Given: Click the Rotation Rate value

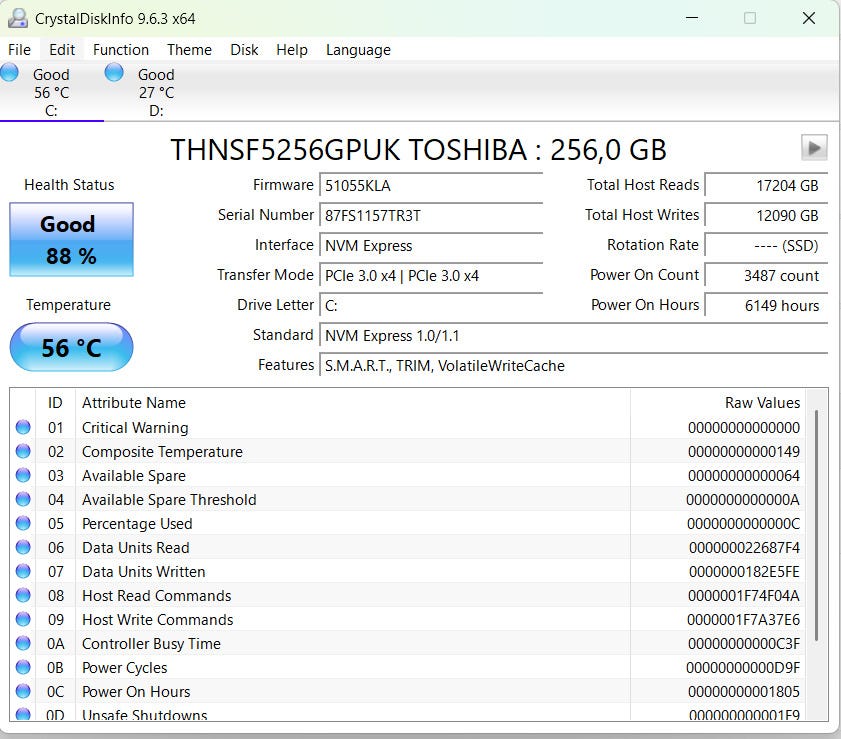Looking at the screenshot, I should 766,246.
